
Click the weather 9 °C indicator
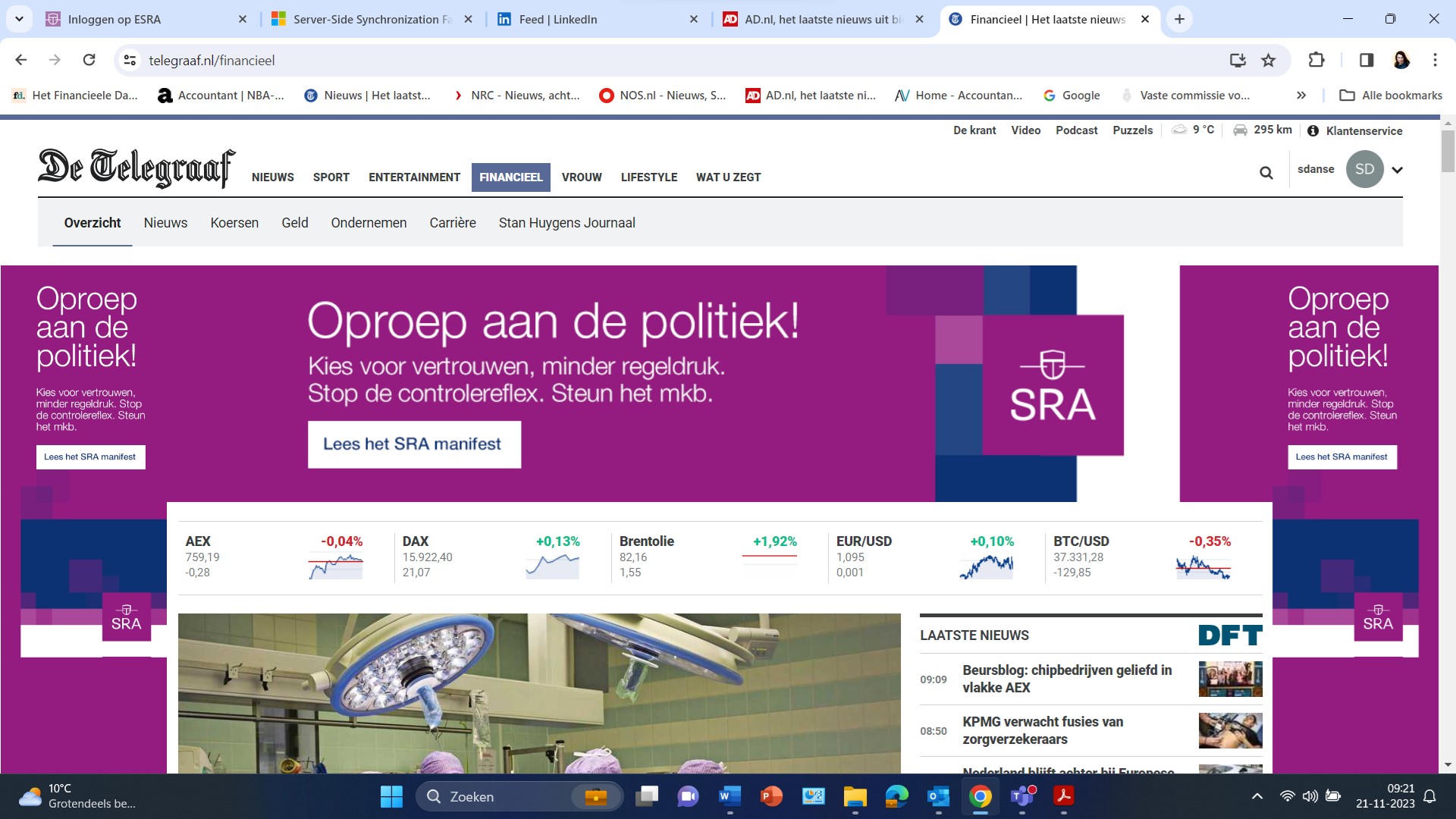(1194, 130)
